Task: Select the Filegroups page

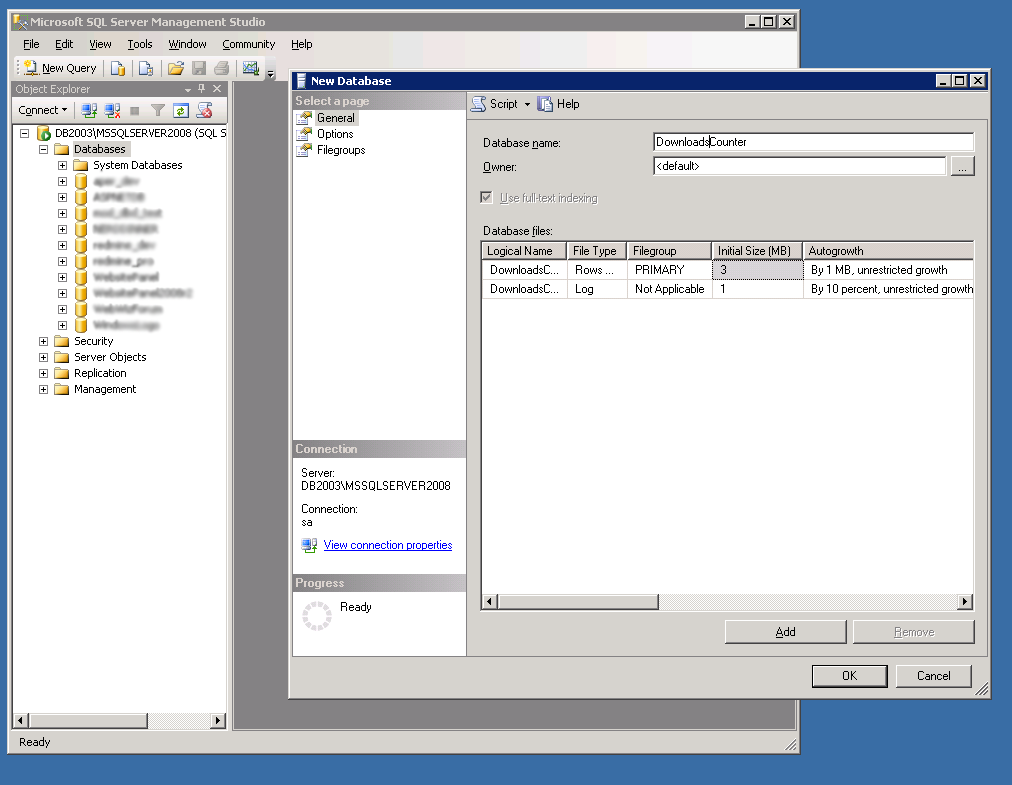Action: [341, 150]
